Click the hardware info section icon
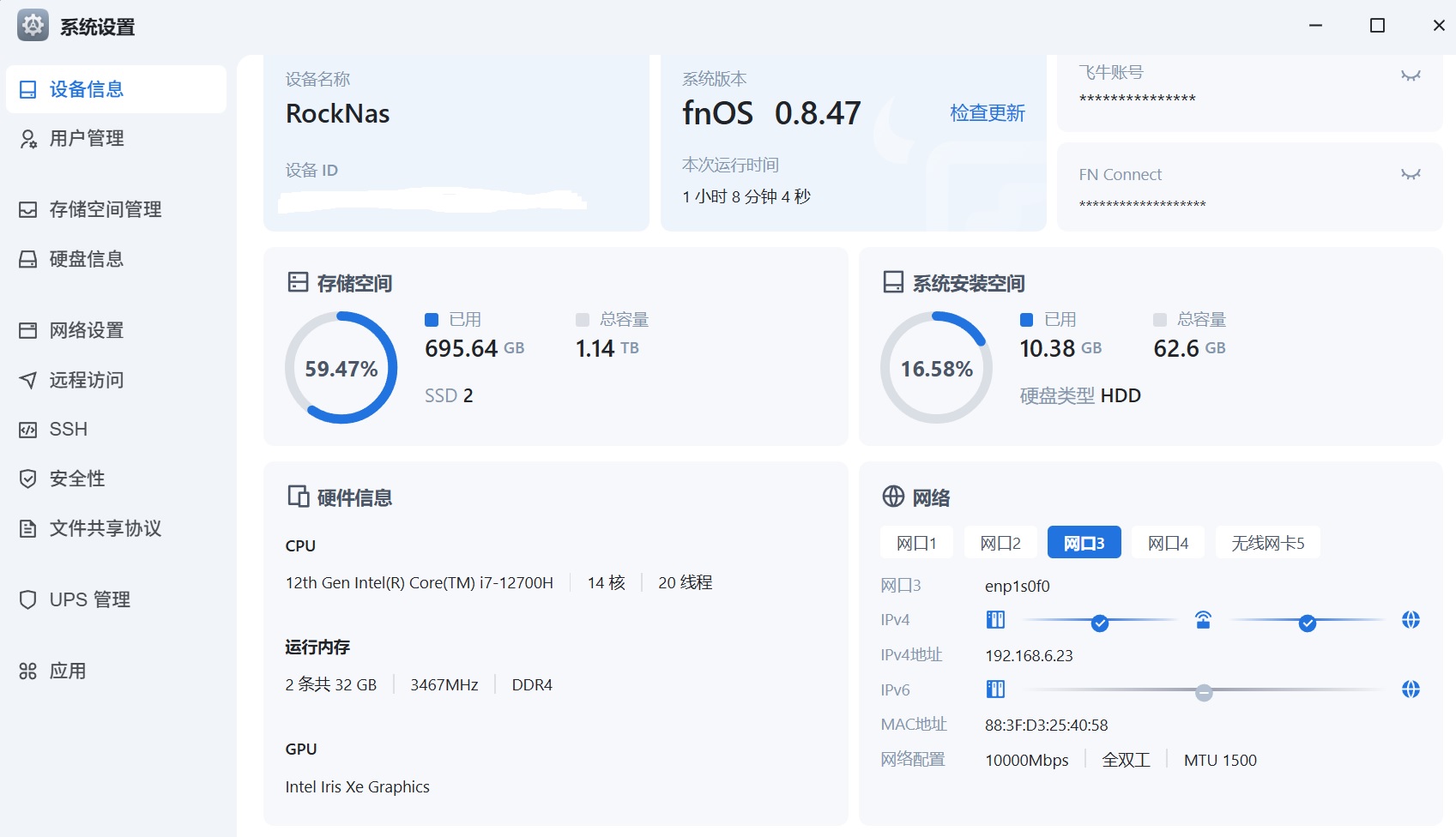The height and width of the screenshot is (837, 1456). 298,497
